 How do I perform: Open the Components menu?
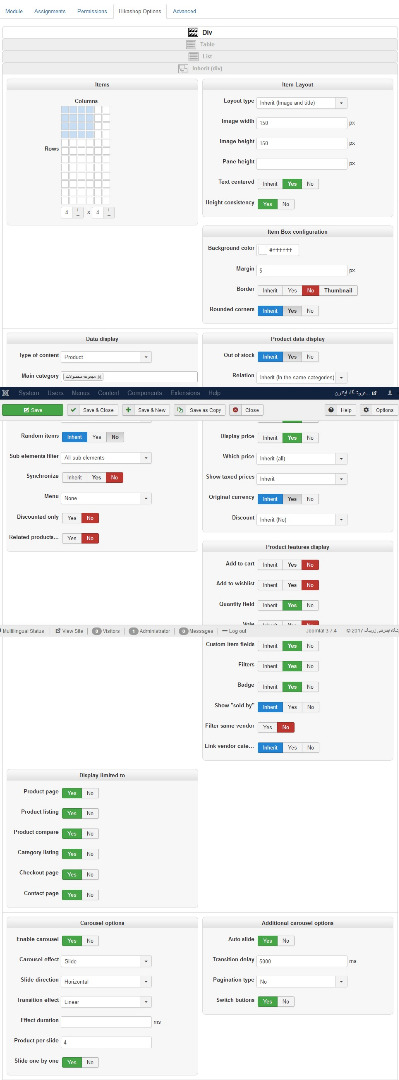coord(145,392)
